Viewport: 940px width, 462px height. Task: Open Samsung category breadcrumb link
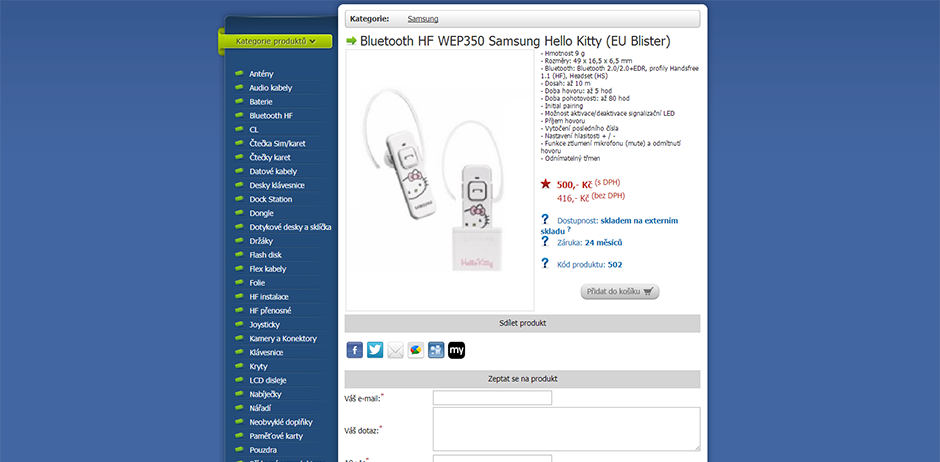(422, 19)
